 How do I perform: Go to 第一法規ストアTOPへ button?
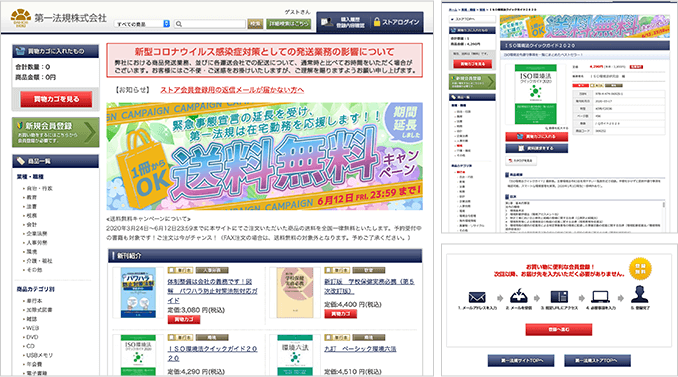tap(597, 361)
